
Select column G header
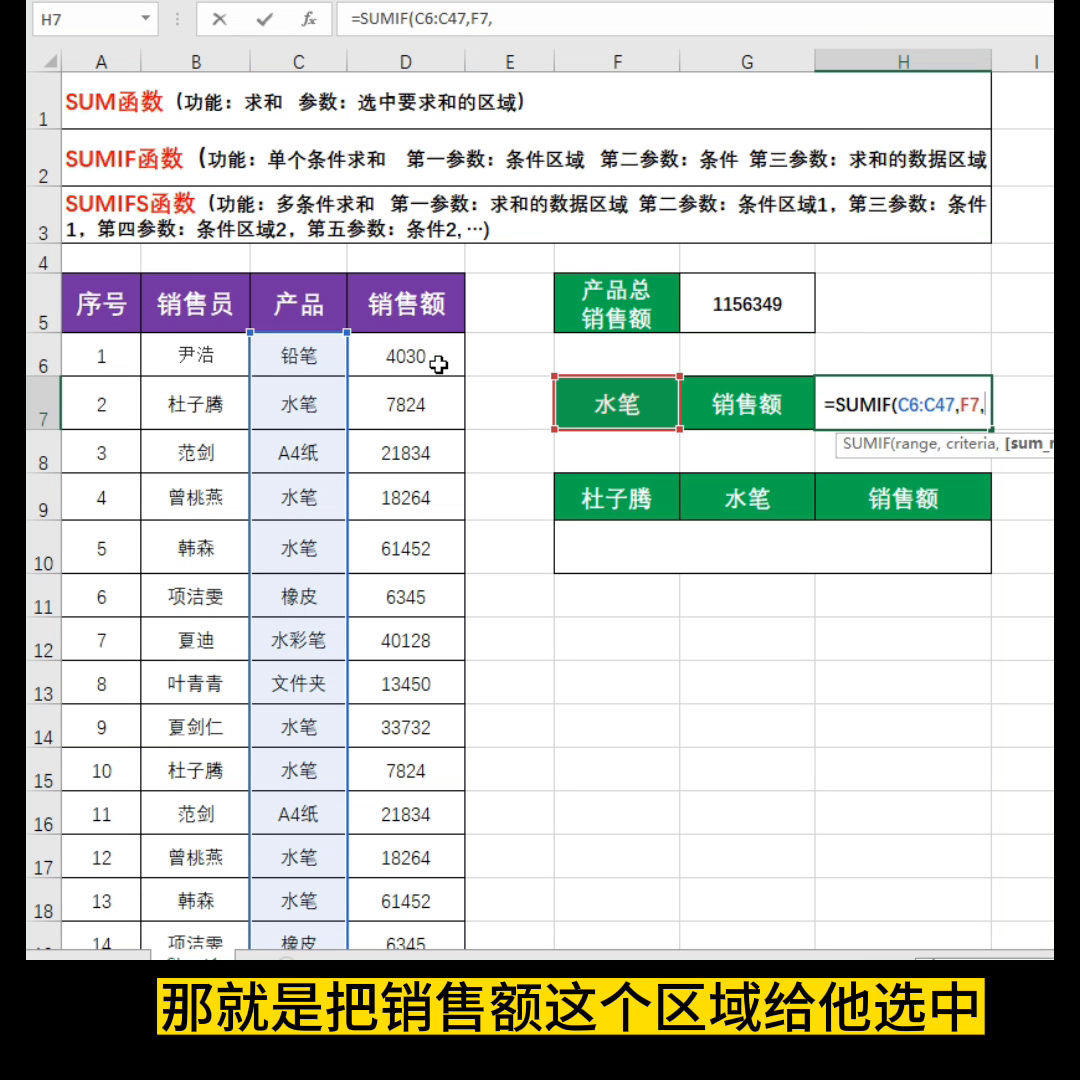(747, 61)
